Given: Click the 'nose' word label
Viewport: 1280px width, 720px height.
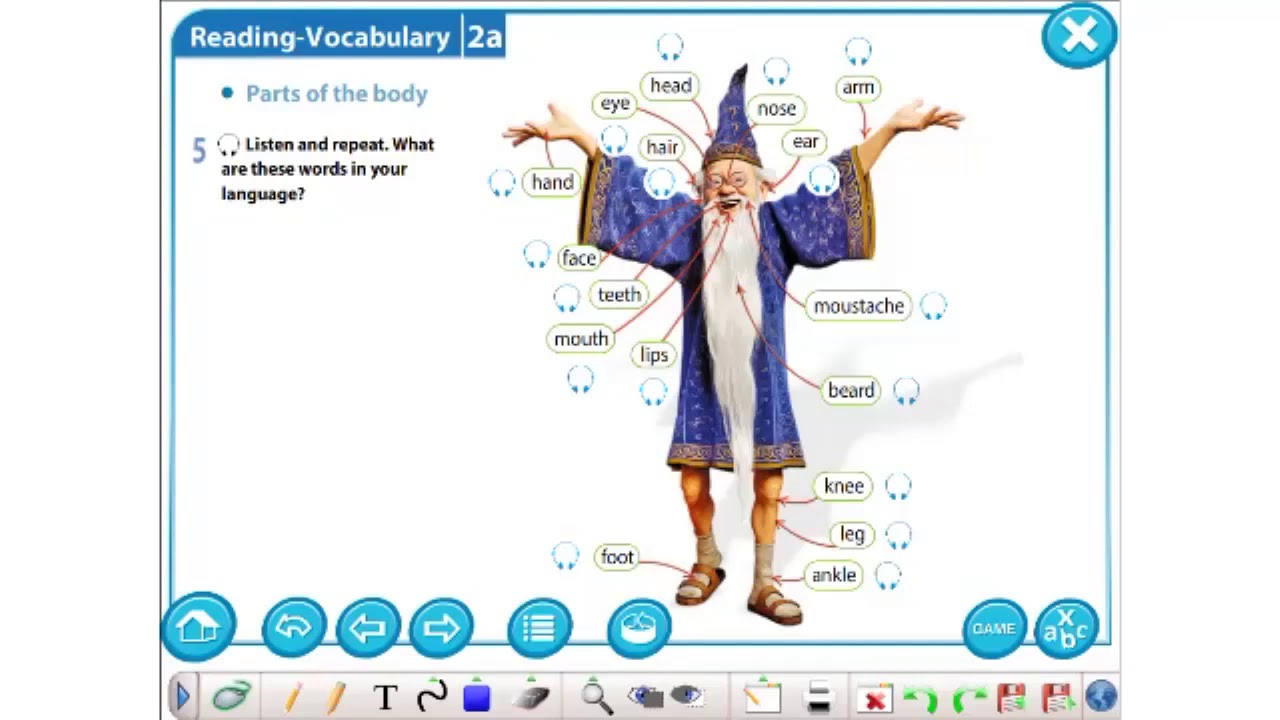Looking at the screenshot, I should pos(776,108).
